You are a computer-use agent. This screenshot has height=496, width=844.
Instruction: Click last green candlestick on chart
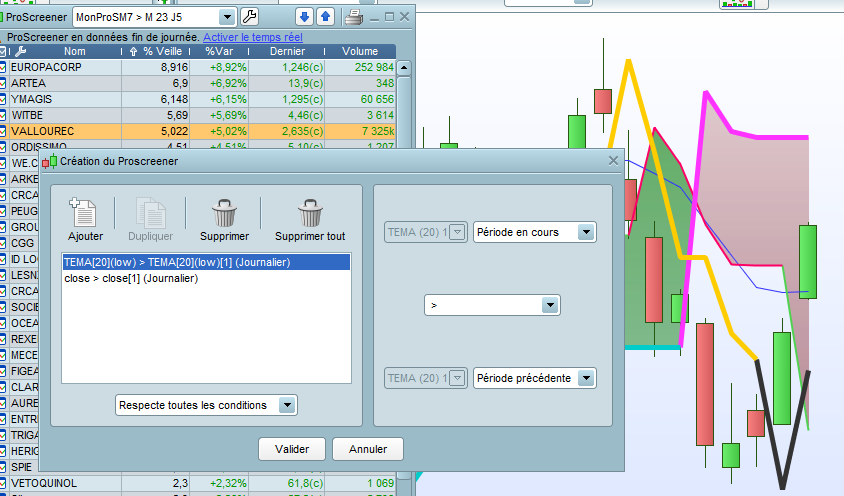pos(808,262)
